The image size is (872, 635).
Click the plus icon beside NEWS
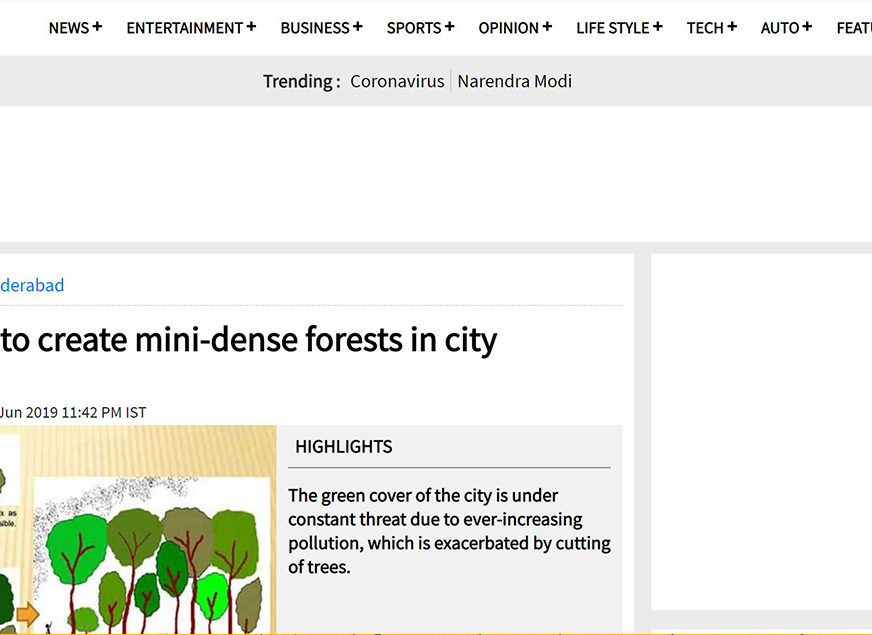(x=97, y=27)
